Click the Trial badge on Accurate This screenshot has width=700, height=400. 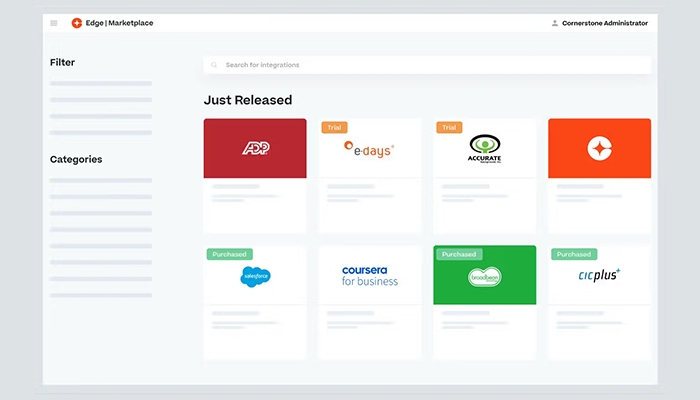pyautogui.click(x=449, y=127)
